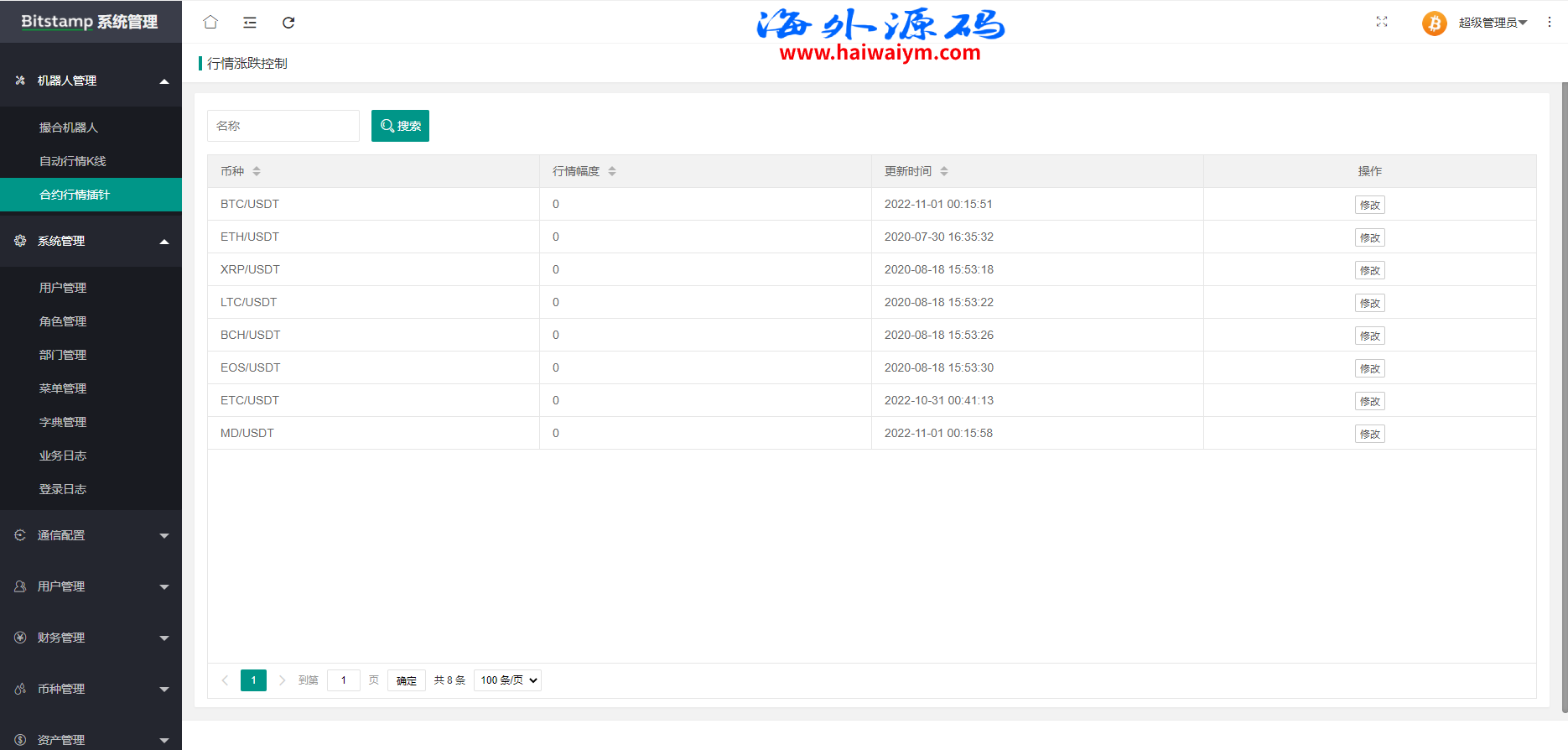Image resolution: width=1568 pixels, height=750 pixels.
Task: Sort by 行情幅度 column arrows
Action: pos(612,171)
